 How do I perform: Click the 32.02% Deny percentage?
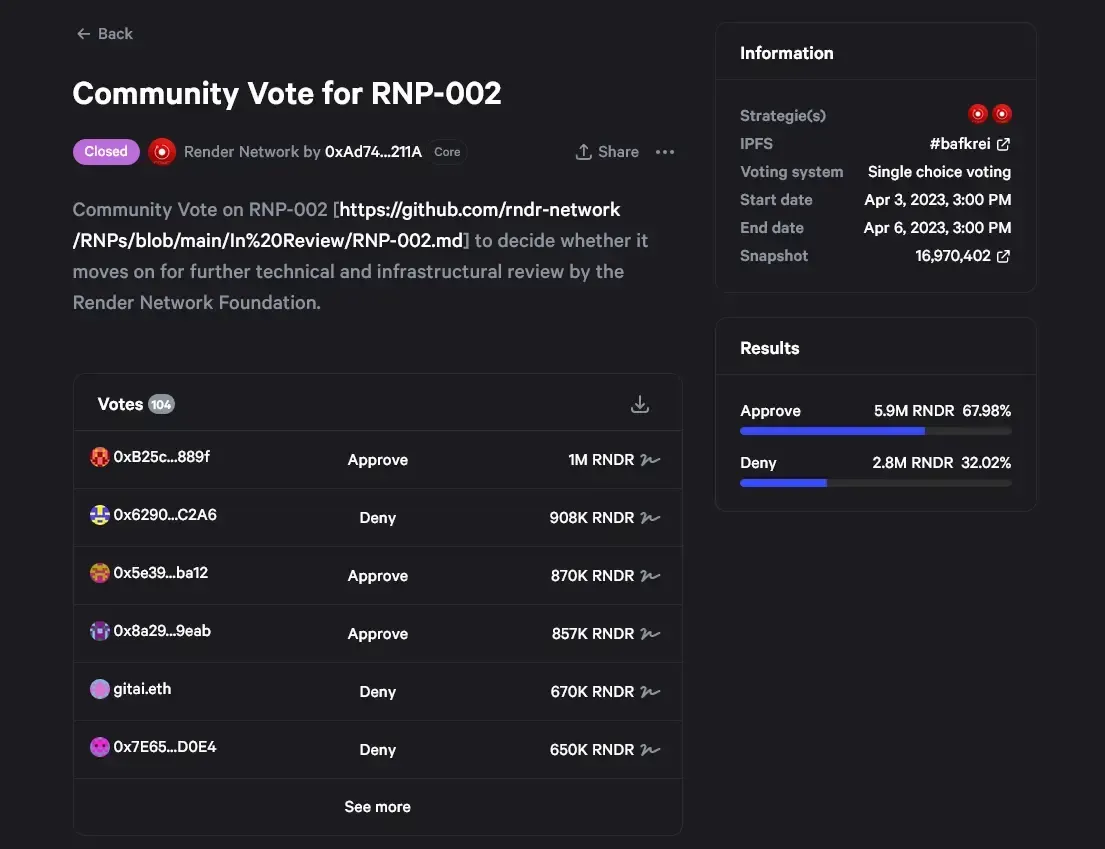(986, 463)
